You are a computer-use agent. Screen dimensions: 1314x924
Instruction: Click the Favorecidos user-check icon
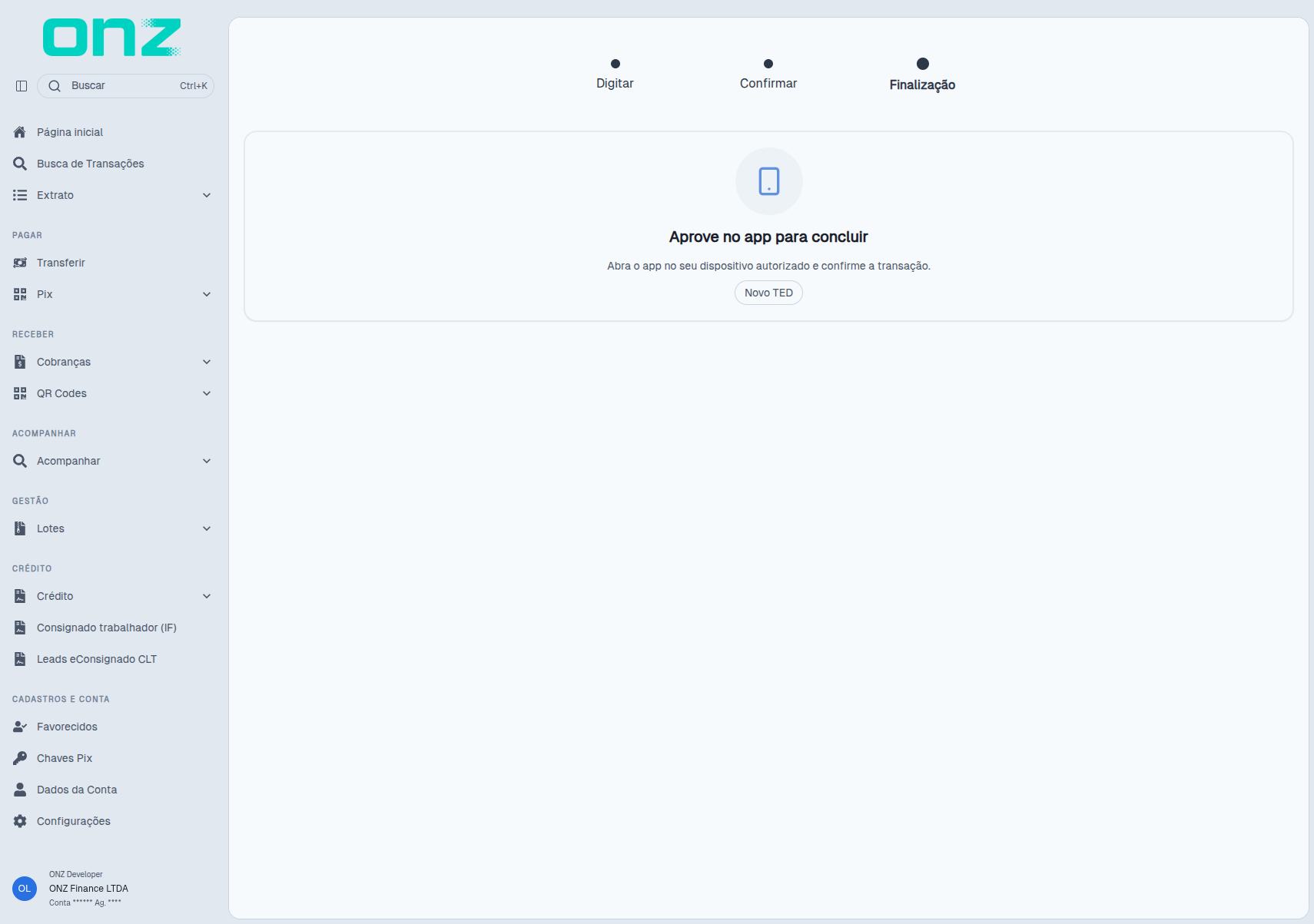tap(20, 727)
